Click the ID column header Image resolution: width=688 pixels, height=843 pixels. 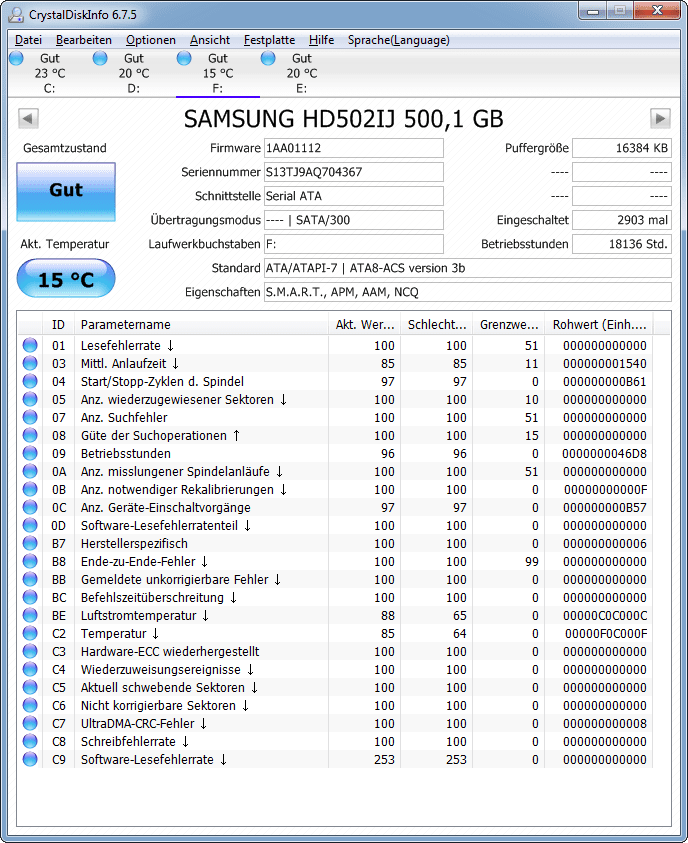tap(58, 325)
